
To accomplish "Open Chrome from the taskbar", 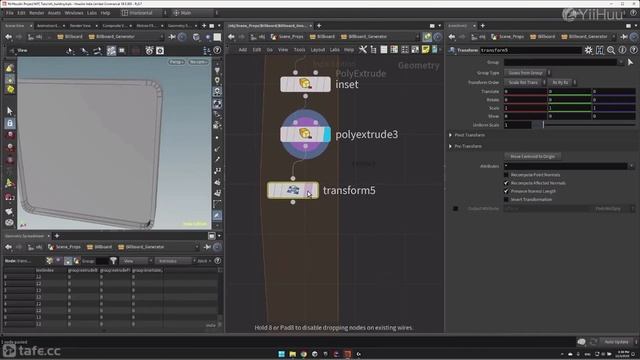I will tap(304, 354).
